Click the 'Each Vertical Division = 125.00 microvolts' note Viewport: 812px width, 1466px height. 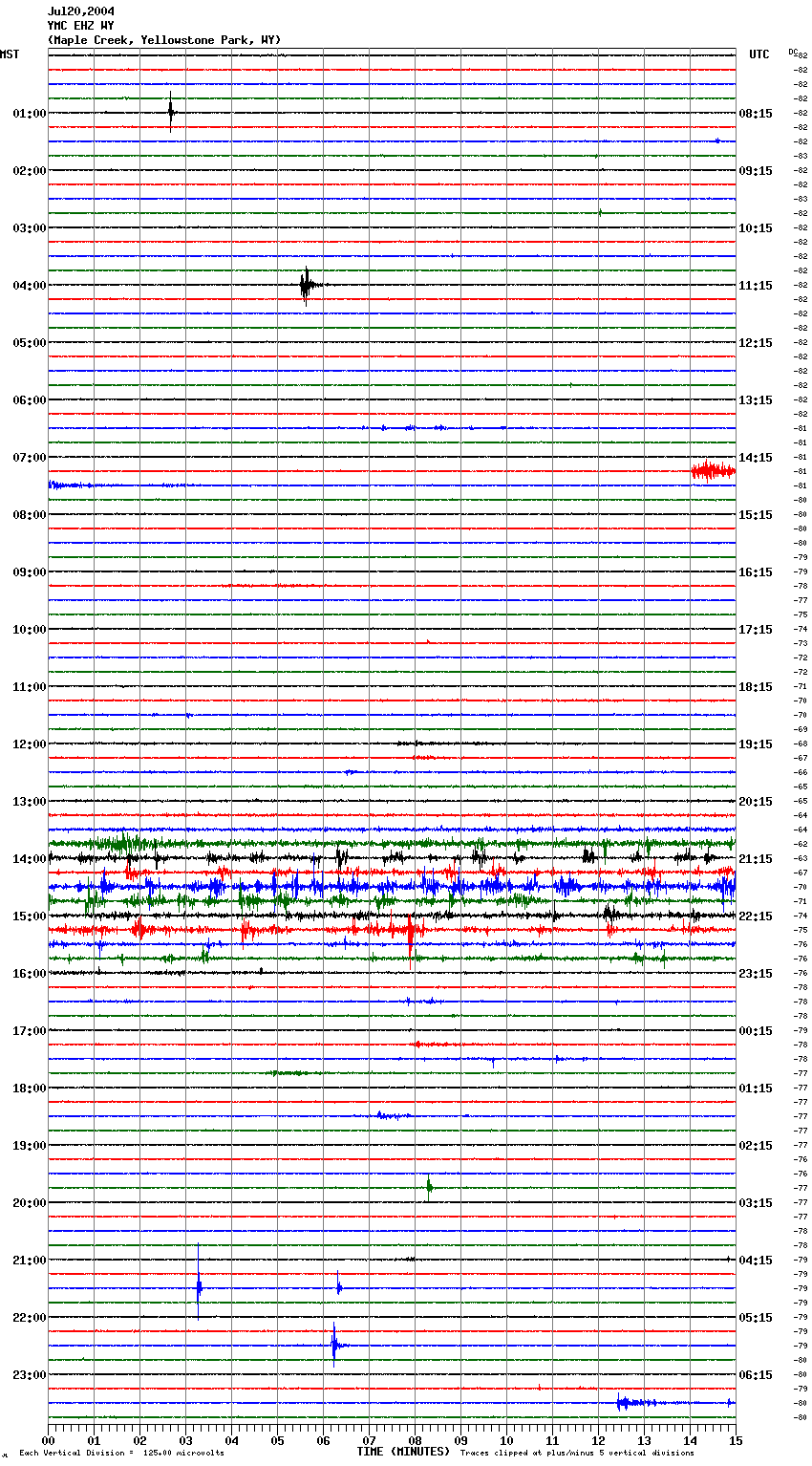(122, 1453)
